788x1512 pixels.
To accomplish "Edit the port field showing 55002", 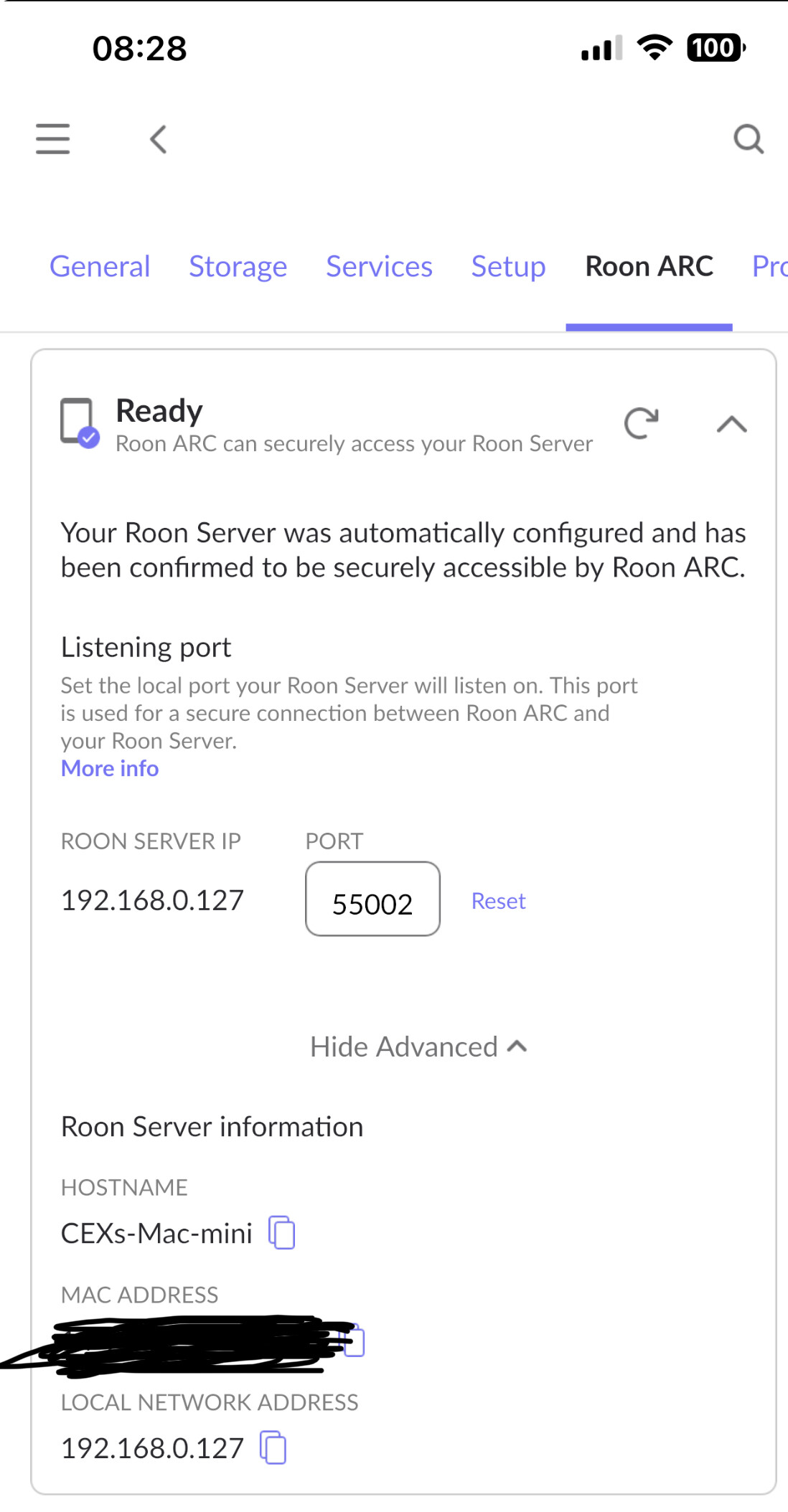I will [x=372, y=899].
